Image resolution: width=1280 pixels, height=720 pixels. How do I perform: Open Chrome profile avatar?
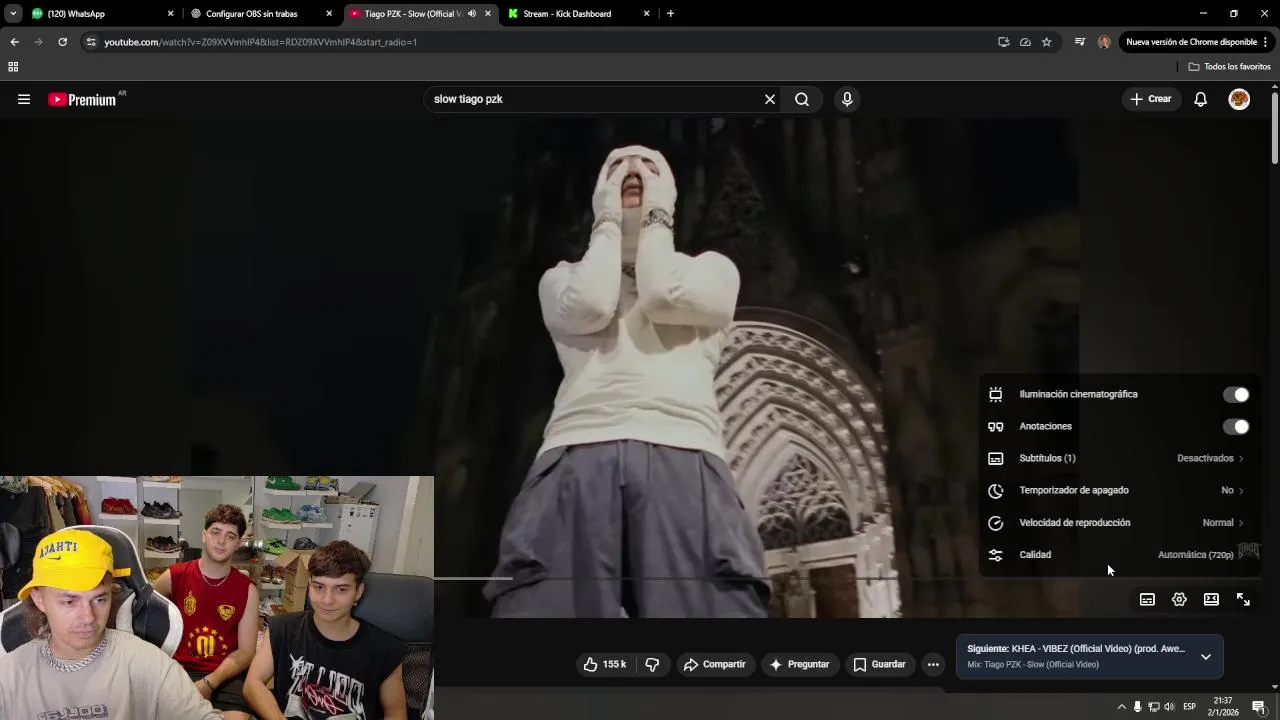(1104, 42)
